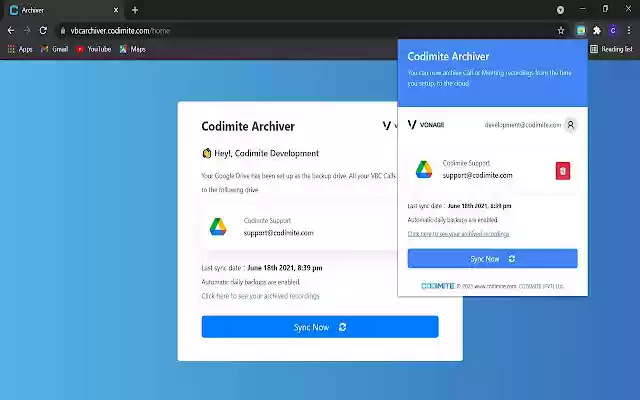Click Google Drive icon in popup

(424, 169)
